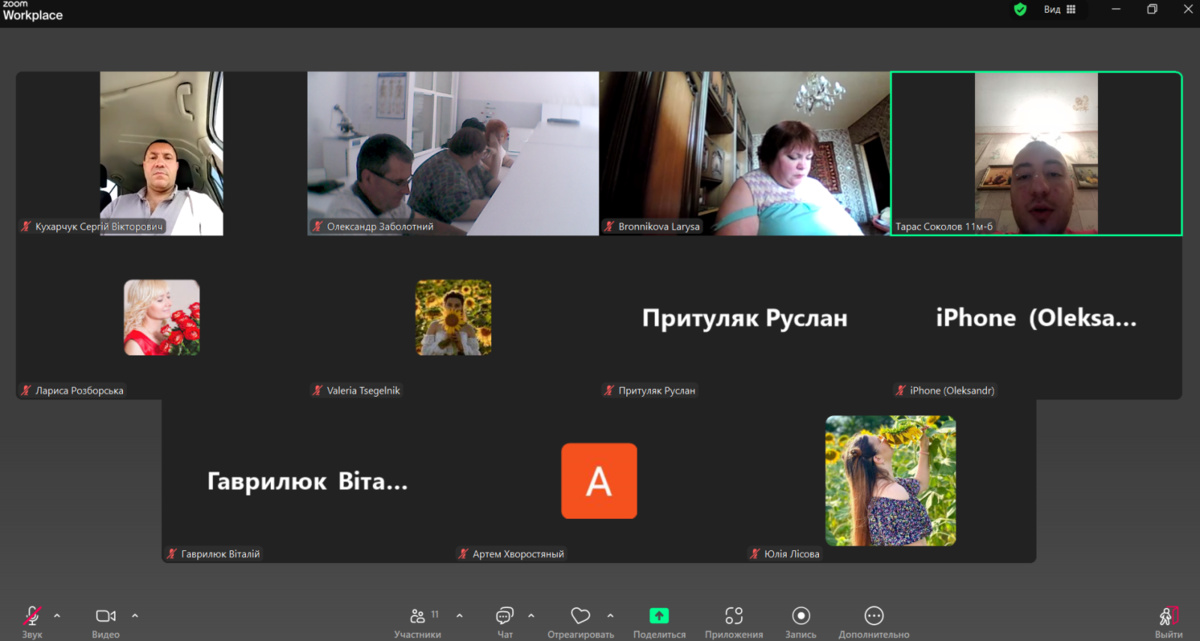Click Valeria Tsegelnik sunflower profile picture
This screenshot has height=641, width=1200.
pos(453,317)
